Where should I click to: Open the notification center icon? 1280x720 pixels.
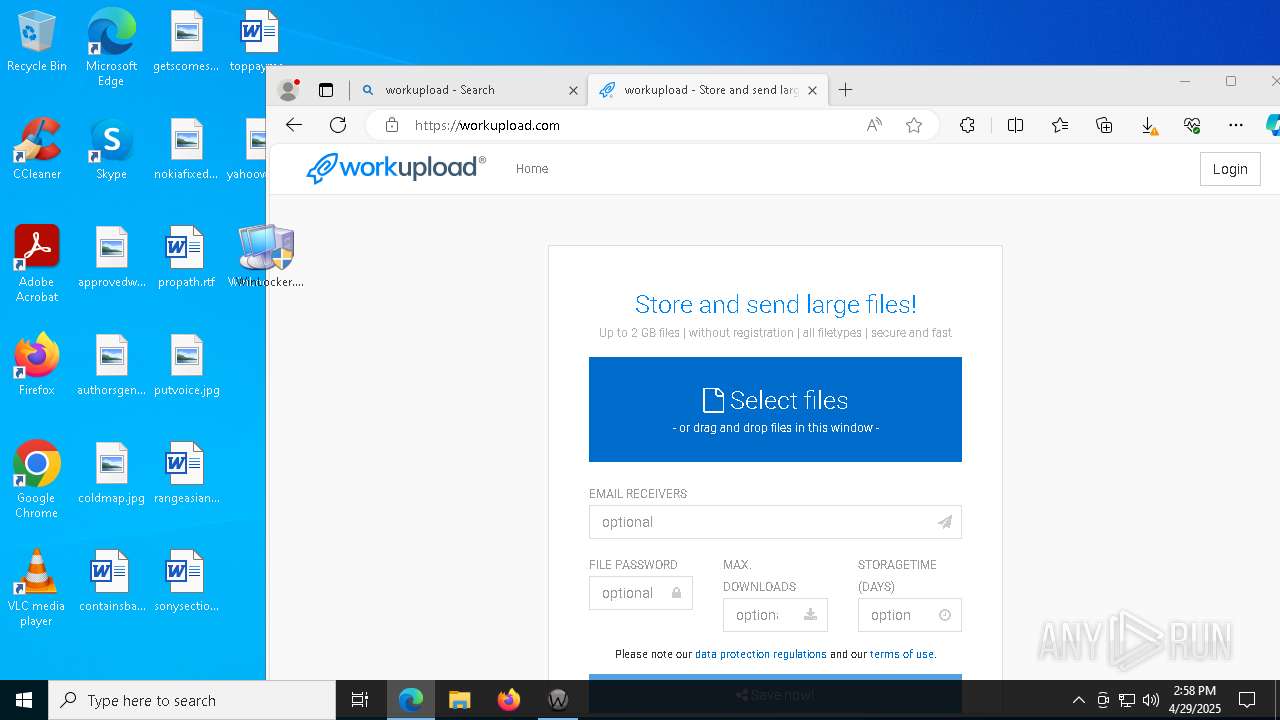(1247, 700)
